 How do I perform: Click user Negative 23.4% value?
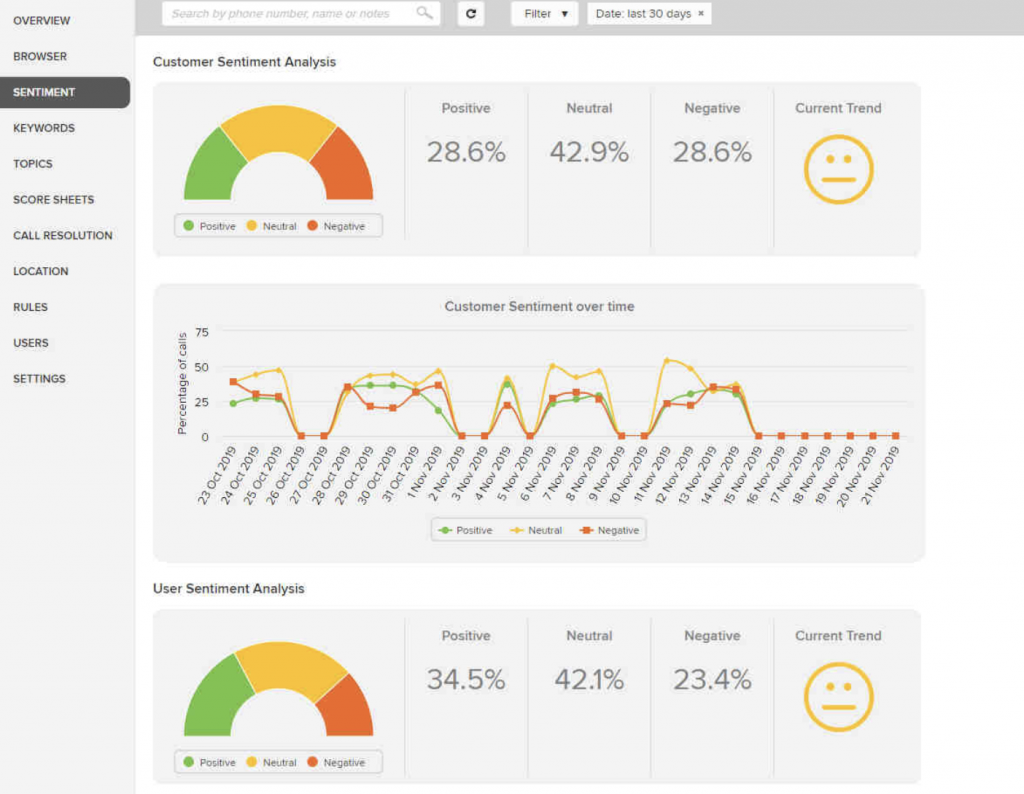click(x=712, y=680)
